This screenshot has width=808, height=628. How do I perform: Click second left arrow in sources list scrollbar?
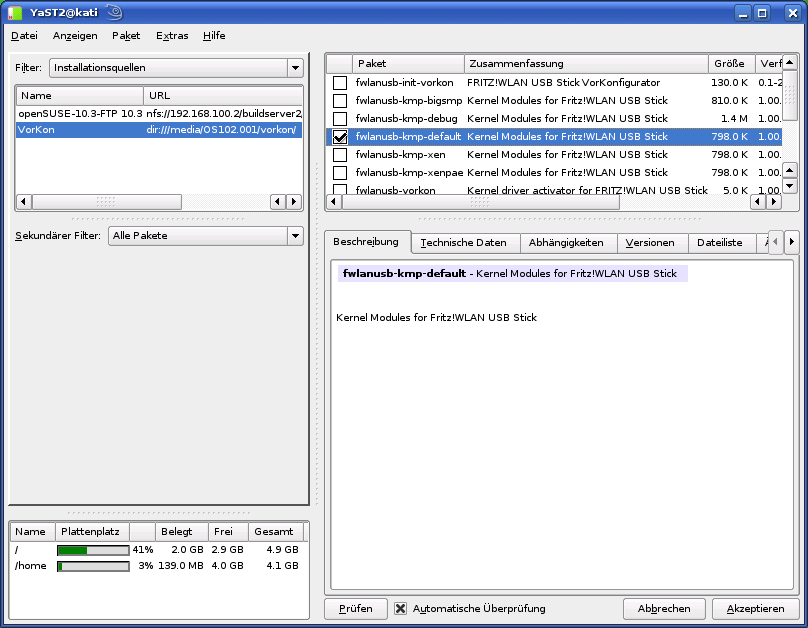click(278, 201)
